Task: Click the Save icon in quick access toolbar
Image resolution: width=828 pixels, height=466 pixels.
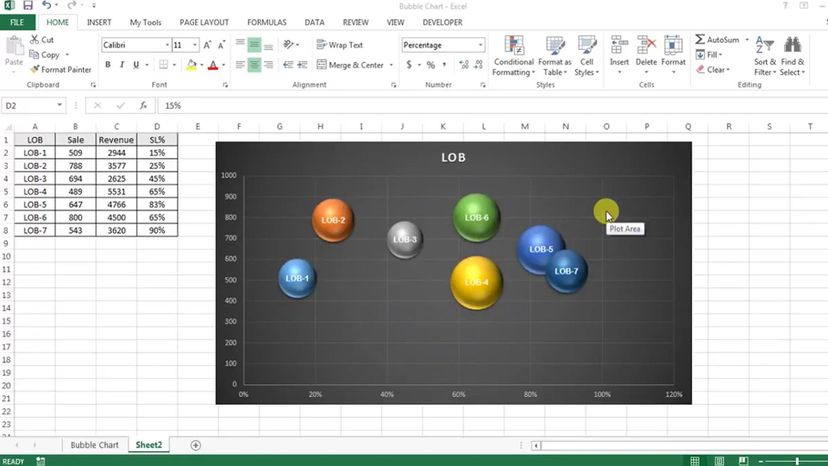Action: point(27,6)
